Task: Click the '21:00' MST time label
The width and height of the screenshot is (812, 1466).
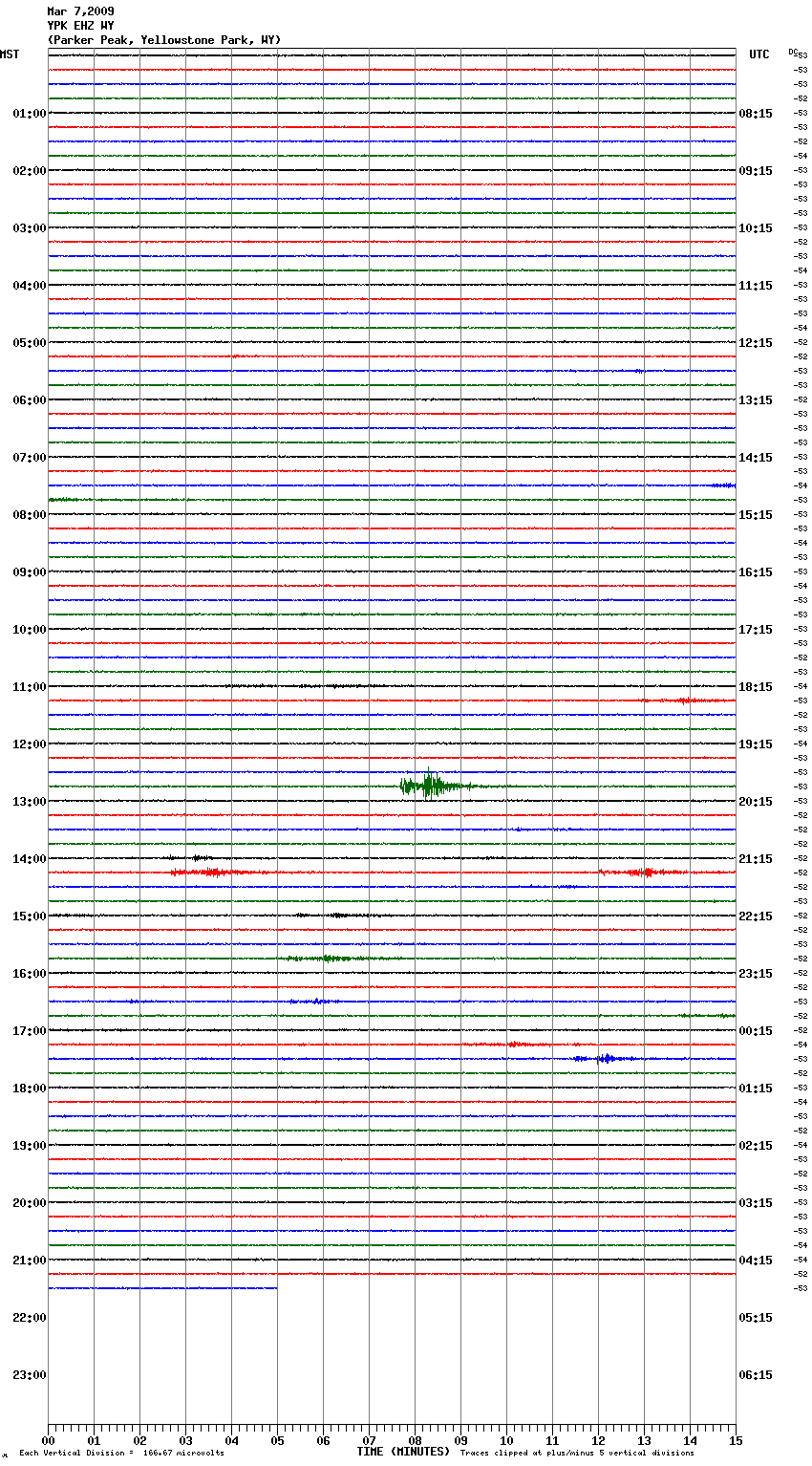Action: click(30, 1261)
